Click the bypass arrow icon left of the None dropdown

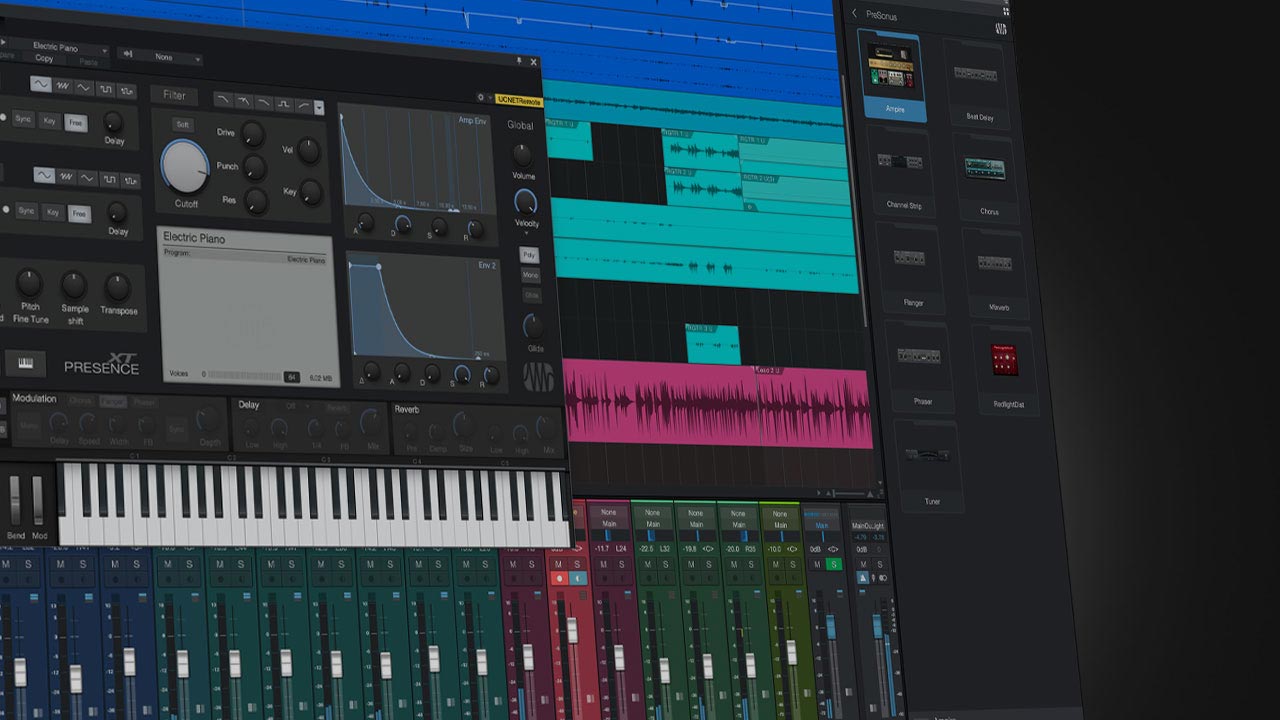(127, 54)
